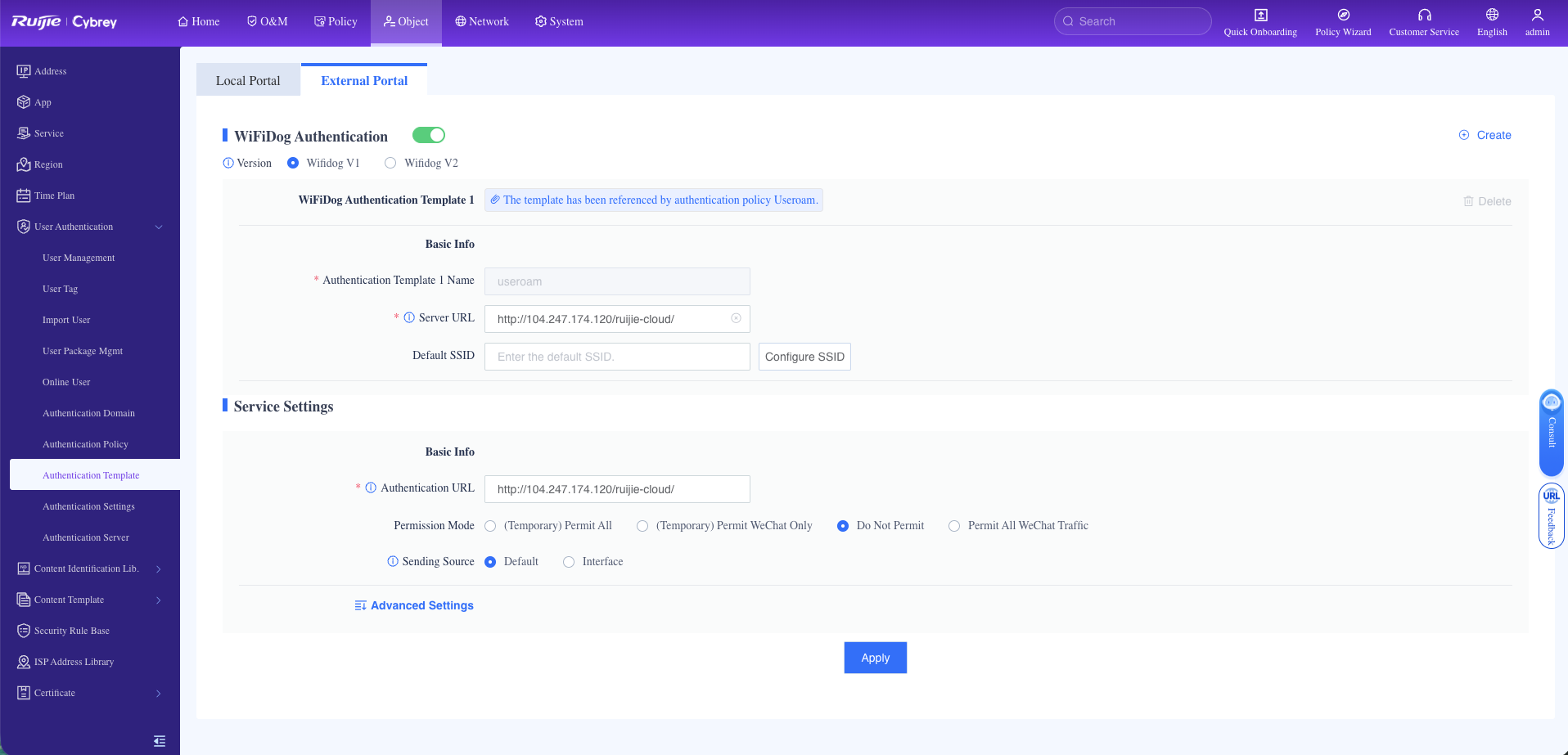
Task: Open the Network top menu
Action: point(482,21)
